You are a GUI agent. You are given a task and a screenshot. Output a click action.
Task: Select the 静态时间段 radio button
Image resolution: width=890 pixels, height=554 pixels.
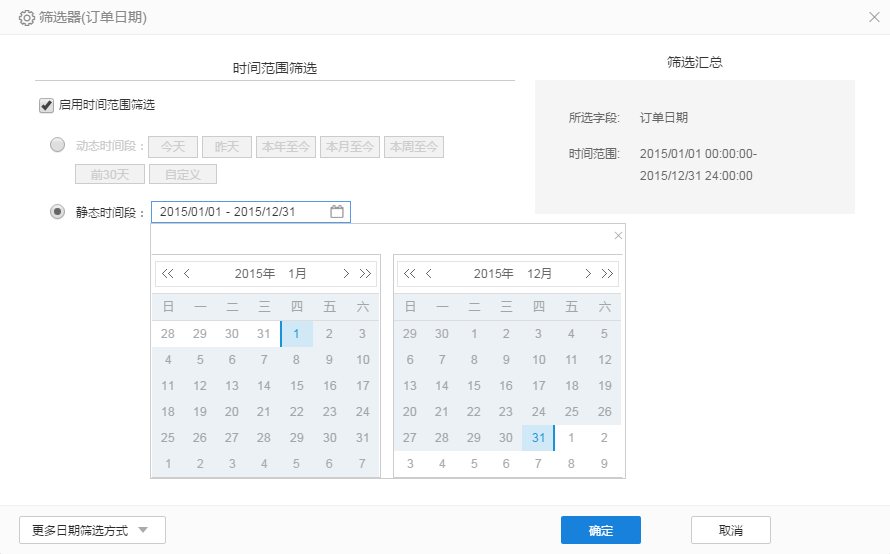[x=58, y=212]
